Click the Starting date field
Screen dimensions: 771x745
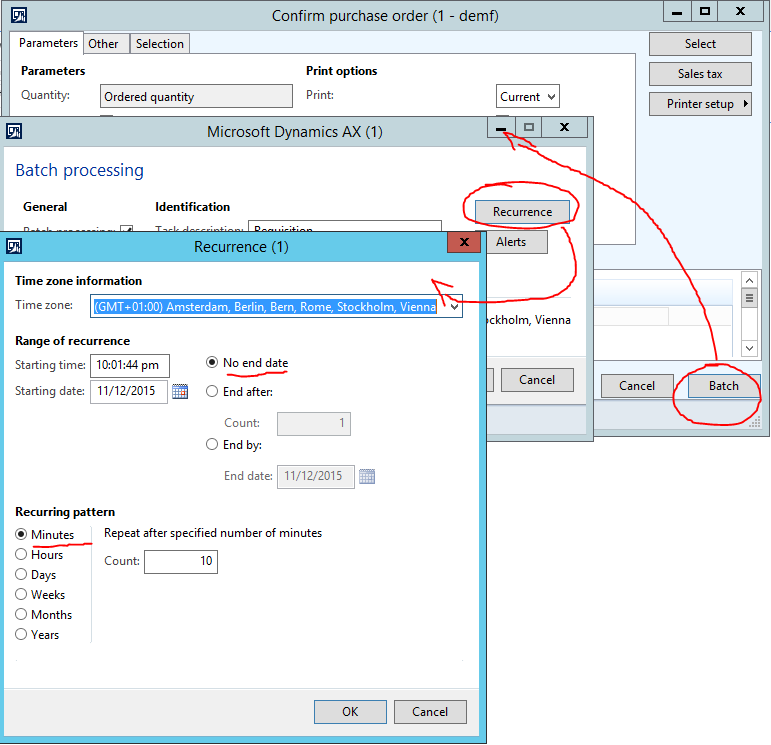(129, 391)
